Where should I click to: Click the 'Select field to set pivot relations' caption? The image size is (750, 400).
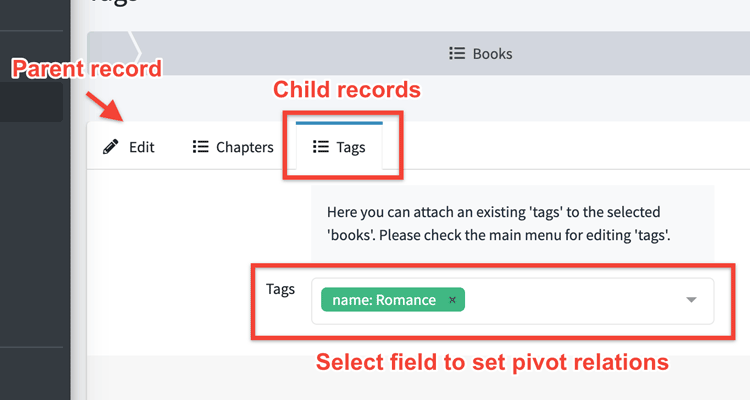pos(492,362)
